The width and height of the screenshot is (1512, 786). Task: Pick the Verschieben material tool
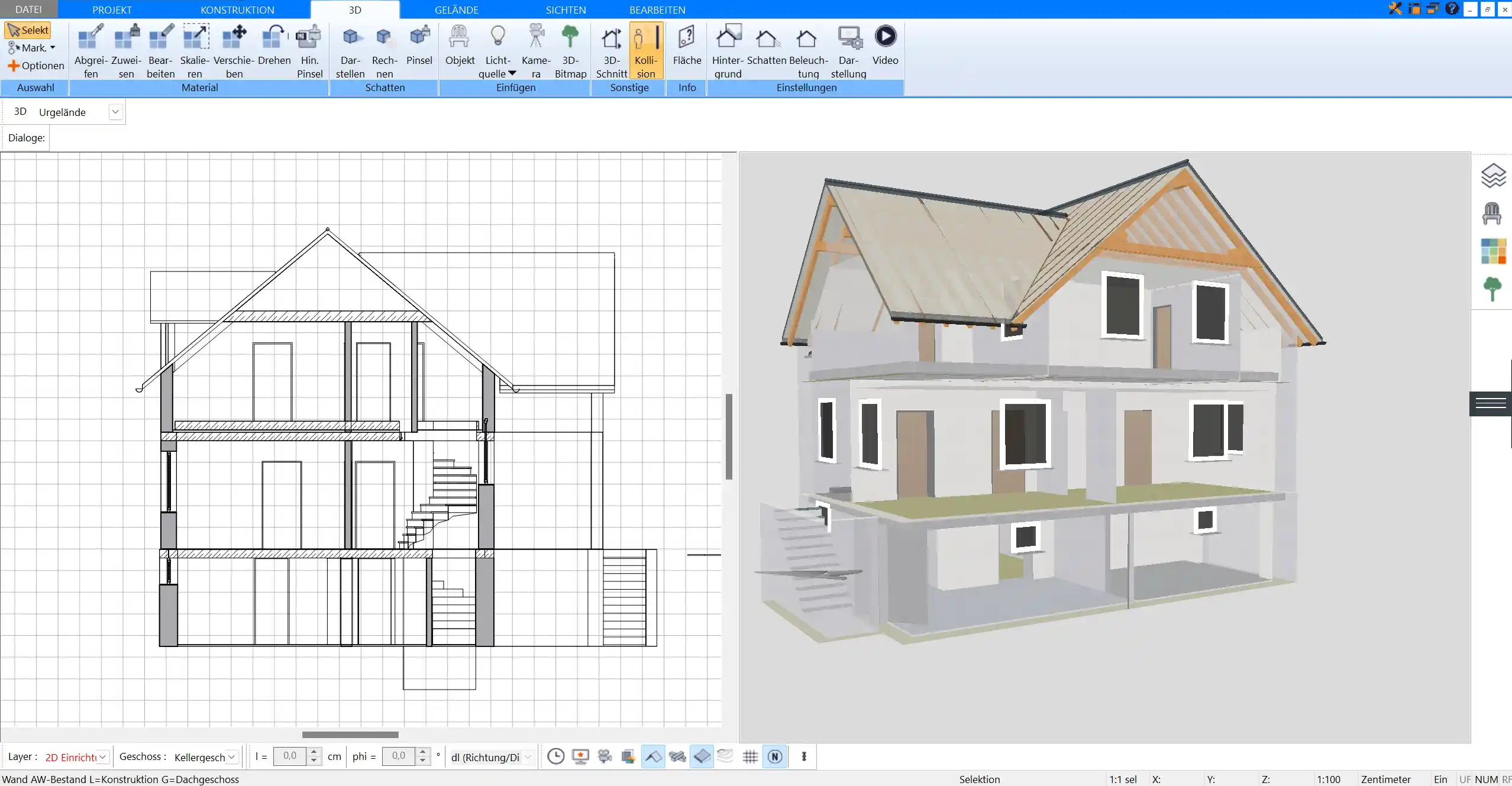pos(234,51)
